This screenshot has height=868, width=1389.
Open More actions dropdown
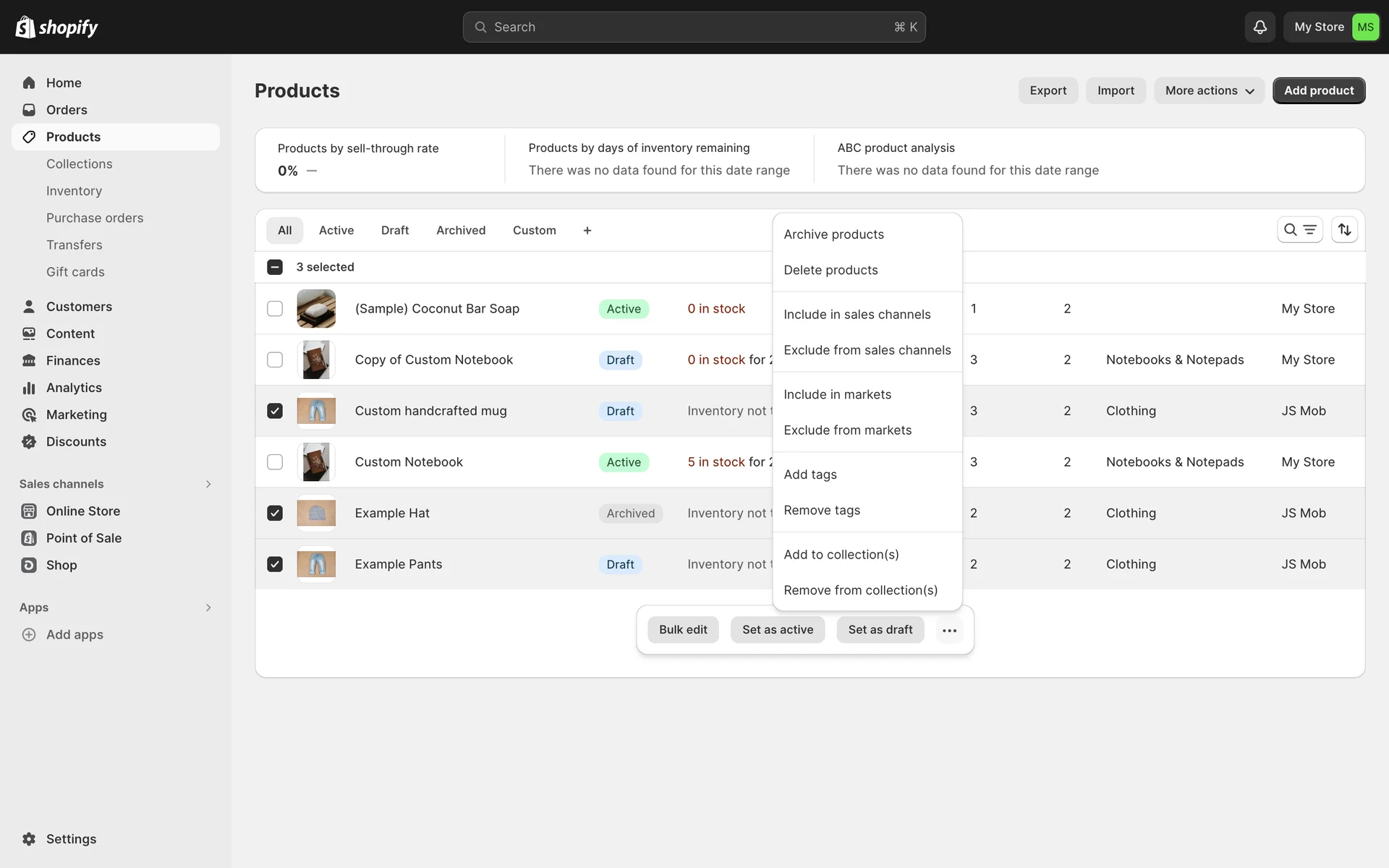[x=1209, y=90]
